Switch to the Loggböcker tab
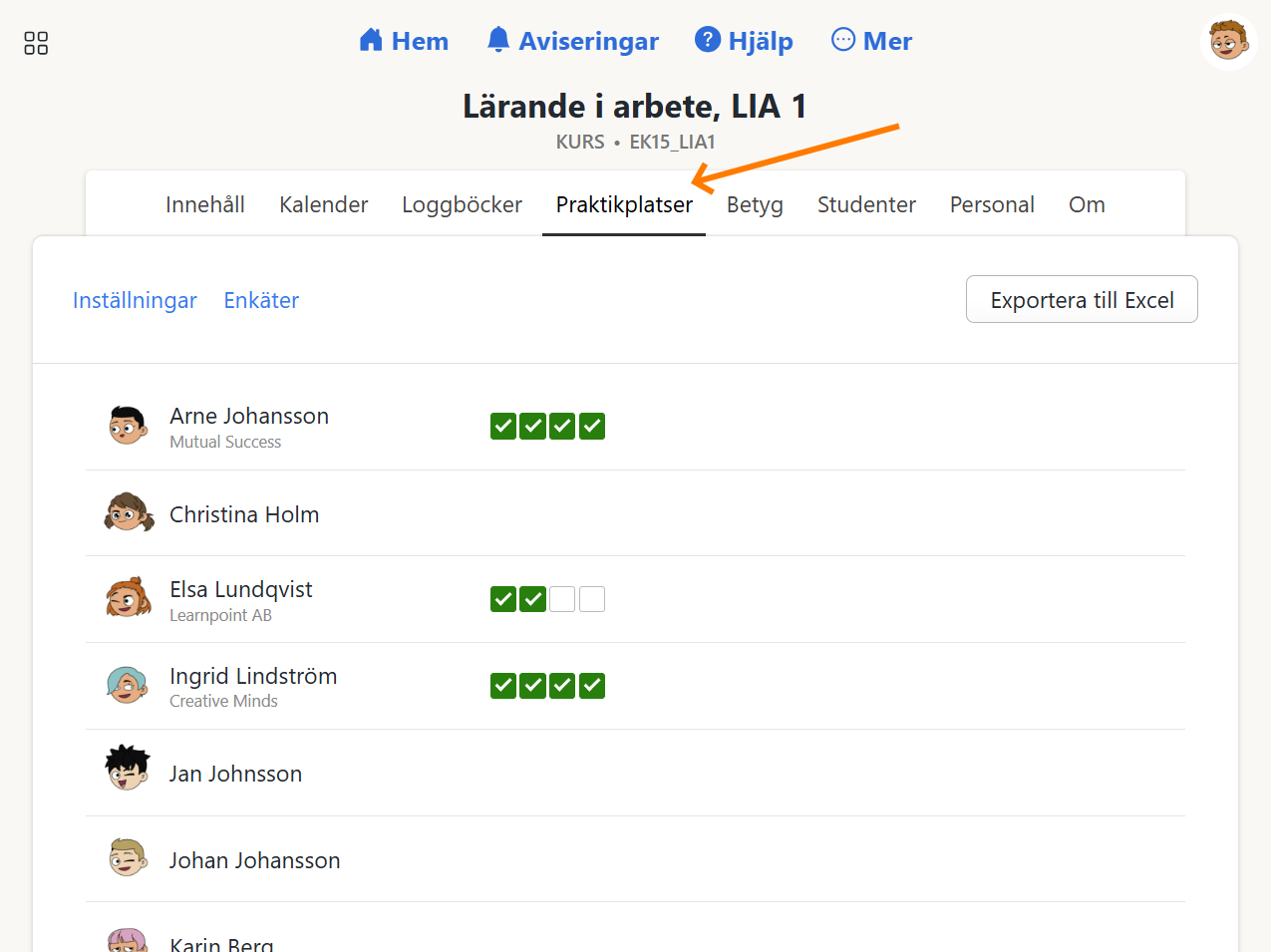Image resolution: width=1271 pixels, height=952 pixels. (x=462, y=204)
